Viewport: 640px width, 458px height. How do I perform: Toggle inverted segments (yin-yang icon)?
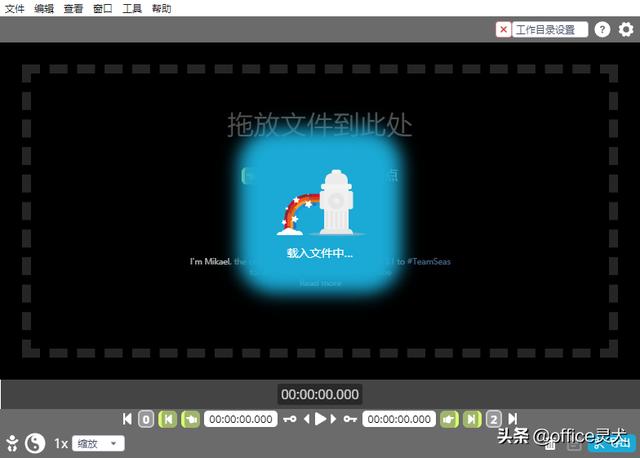pyautogui.click(x=35, y=443)
